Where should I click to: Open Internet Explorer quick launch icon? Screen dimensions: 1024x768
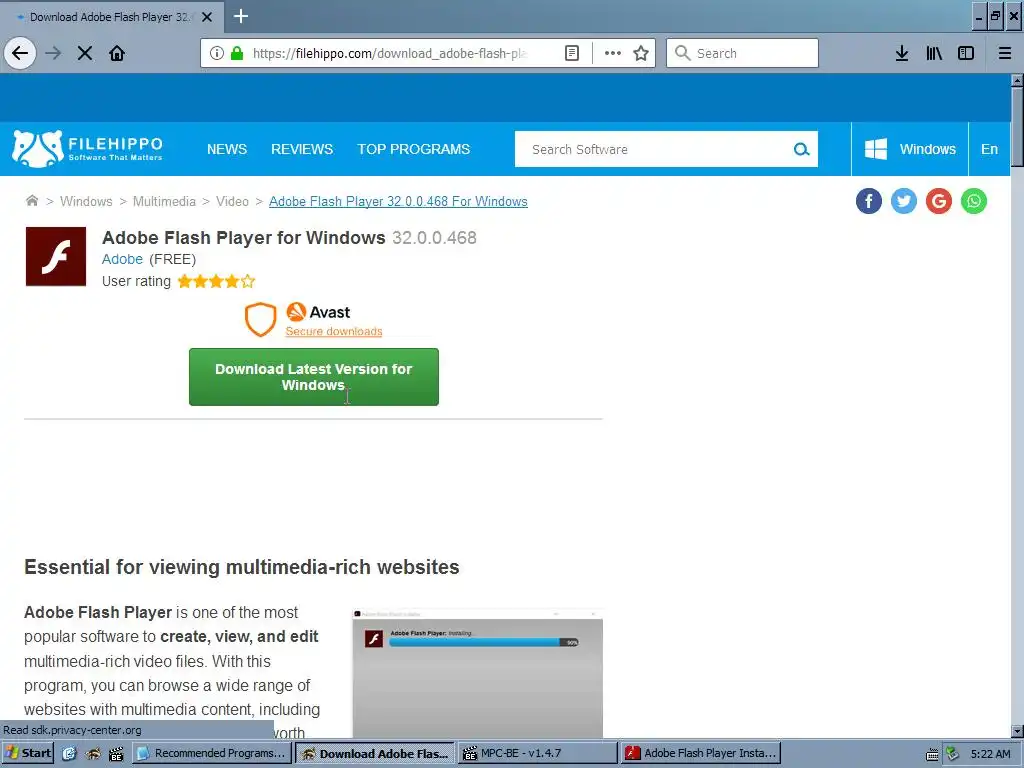pyautogui.click(x=69, y=754)
